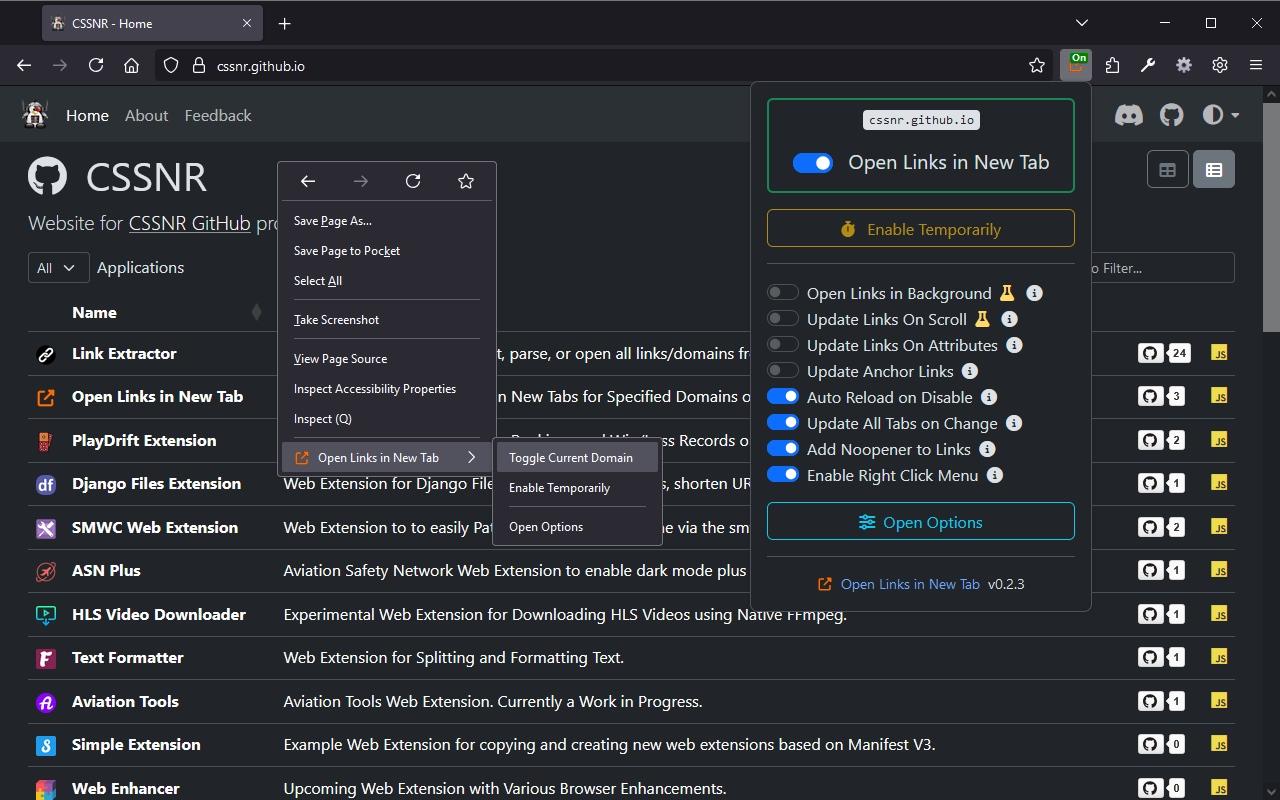Choose Inspect Accessibility Properties menu entry
This screenshot has width=1280, height=800.
[375, 389]
